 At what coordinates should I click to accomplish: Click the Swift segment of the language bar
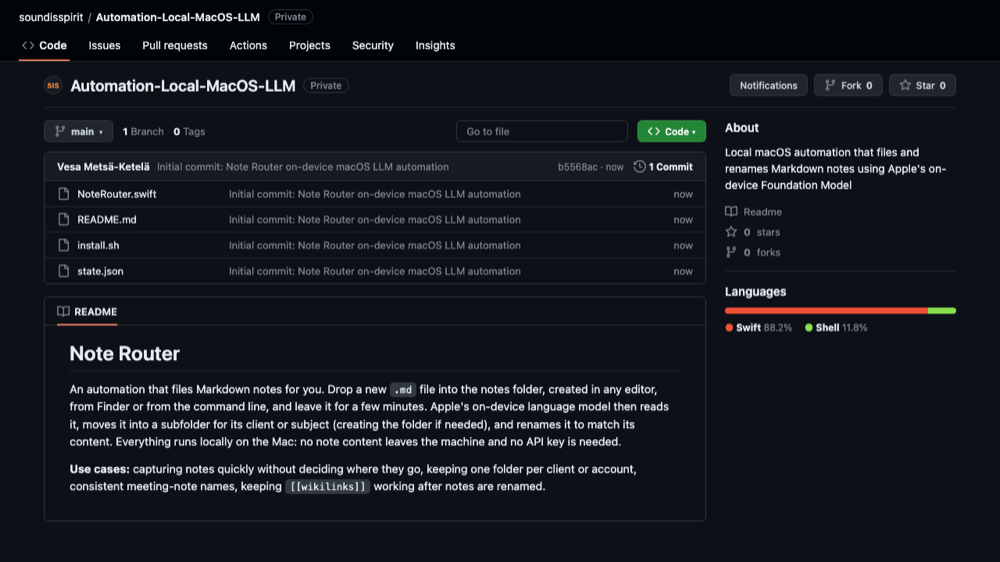pos(826,311)
